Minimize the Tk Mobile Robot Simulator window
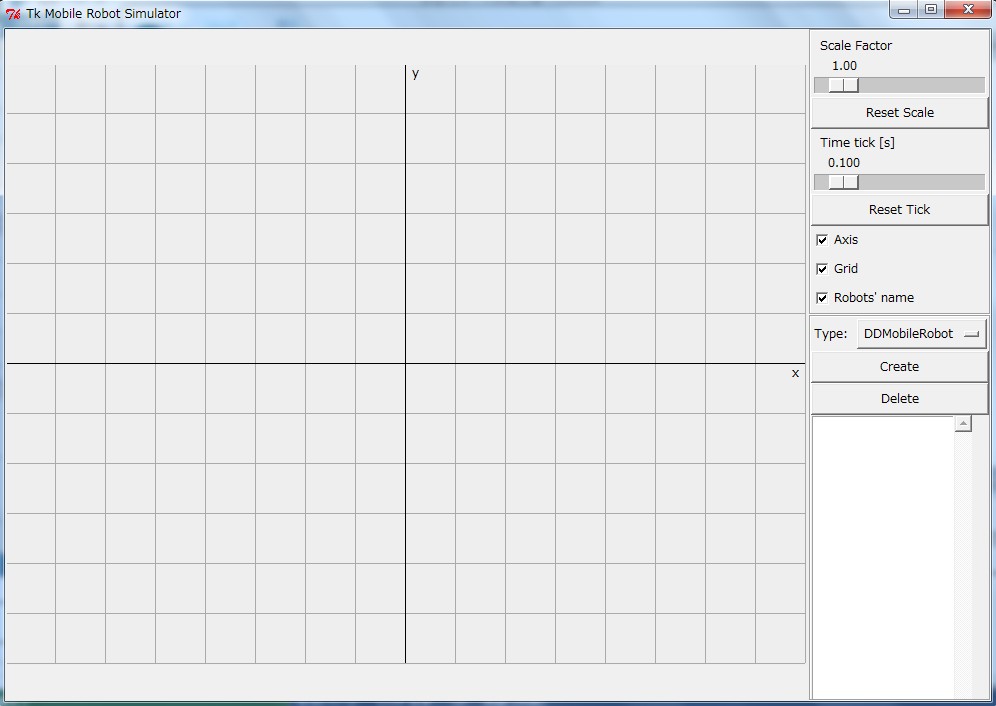 (x=904, y=10)
